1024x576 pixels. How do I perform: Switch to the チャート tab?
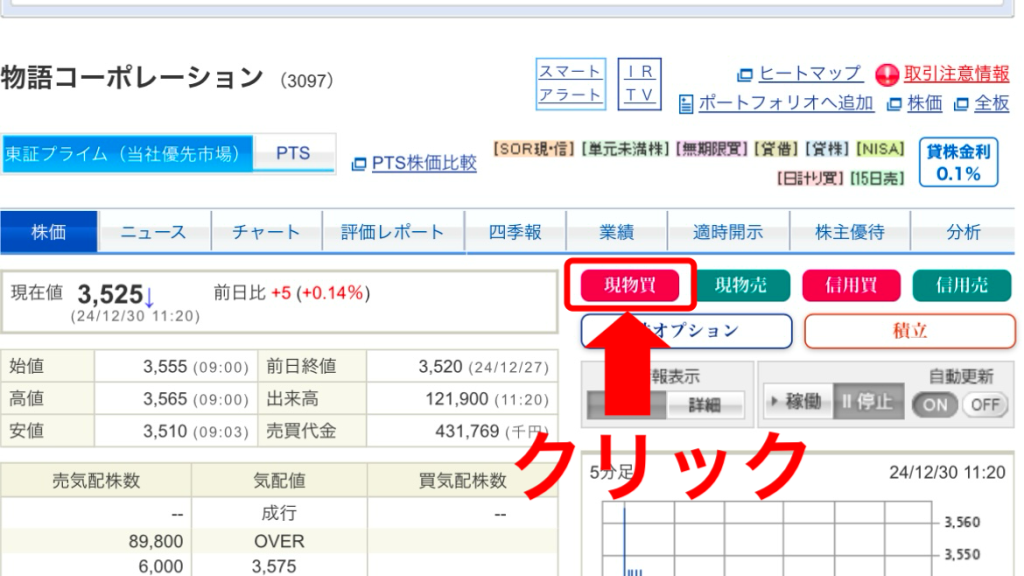click(266, 232)
